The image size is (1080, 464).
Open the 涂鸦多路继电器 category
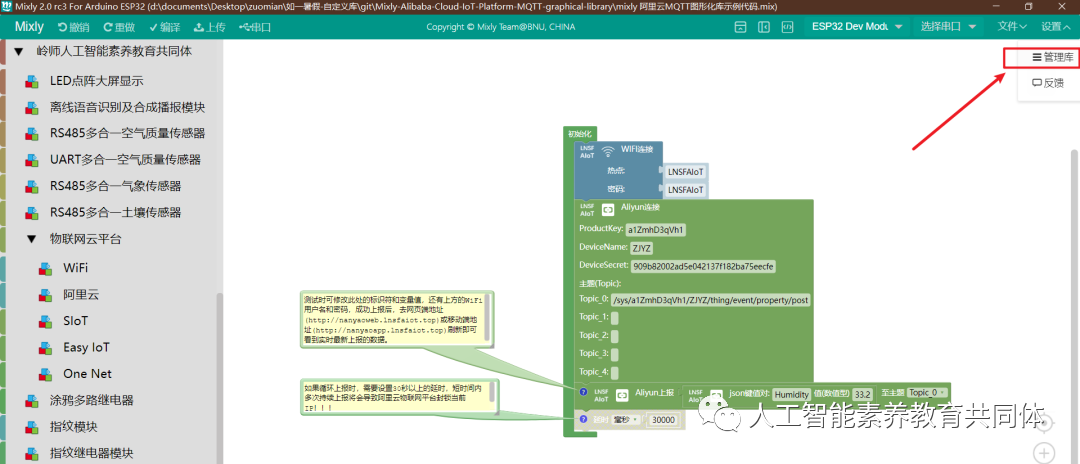pos(92,400)
